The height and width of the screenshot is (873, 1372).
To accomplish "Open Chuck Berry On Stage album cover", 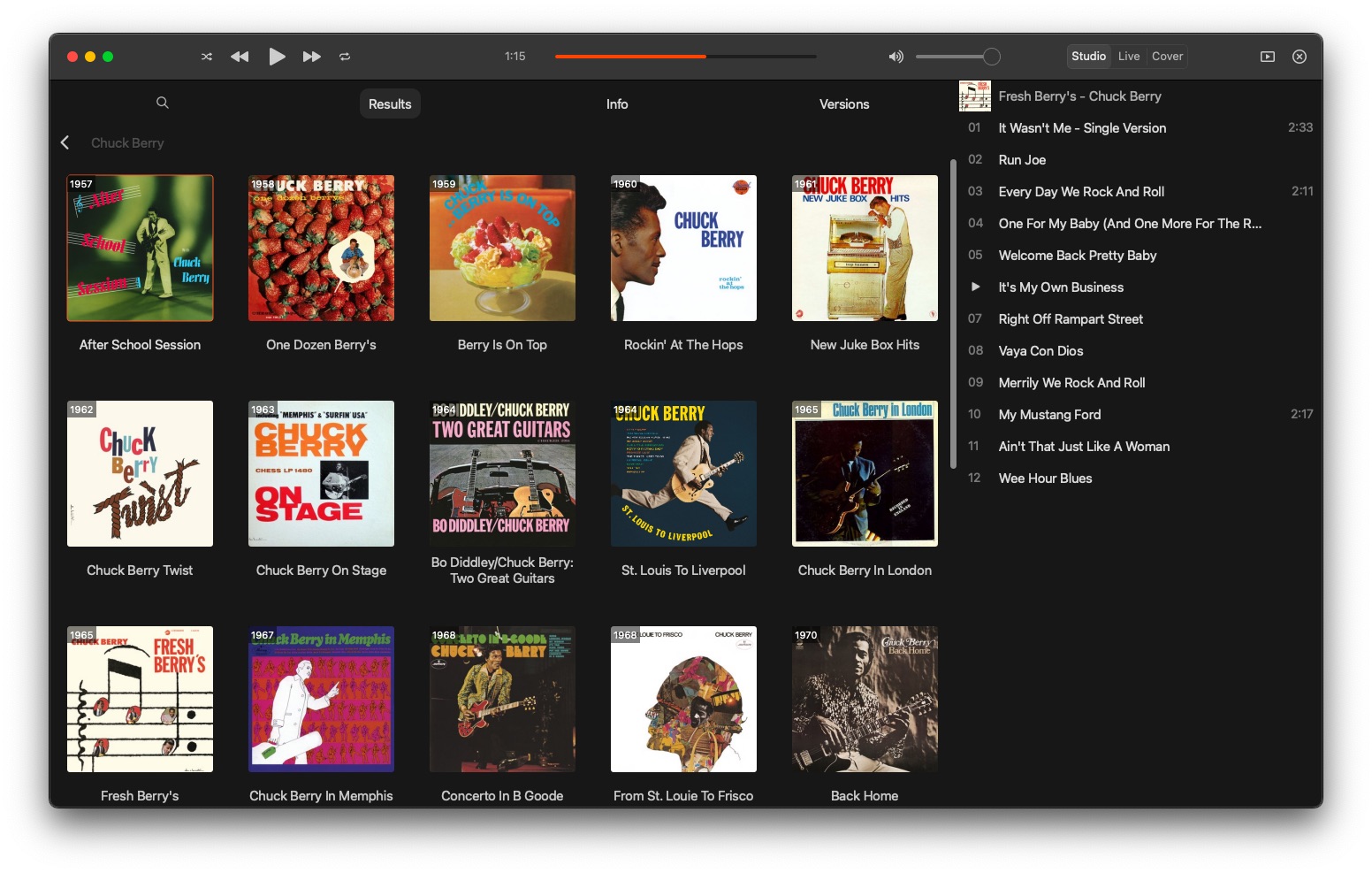I will click(x=321, y=473).
